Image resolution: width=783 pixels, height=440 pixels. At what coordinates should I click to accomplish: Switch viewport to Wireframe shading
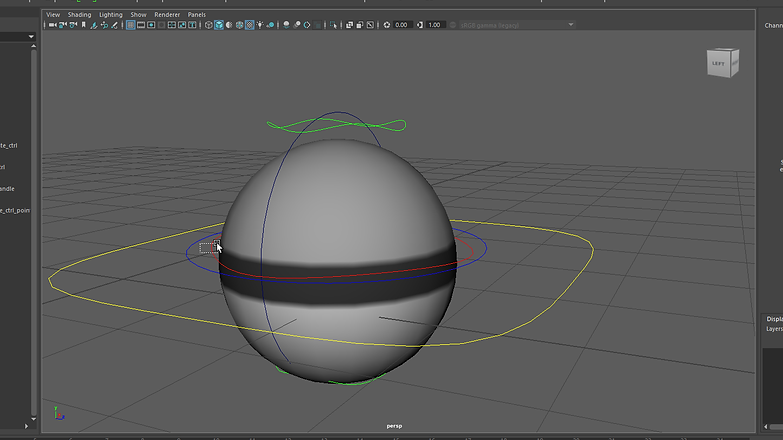tap(208, 25)
